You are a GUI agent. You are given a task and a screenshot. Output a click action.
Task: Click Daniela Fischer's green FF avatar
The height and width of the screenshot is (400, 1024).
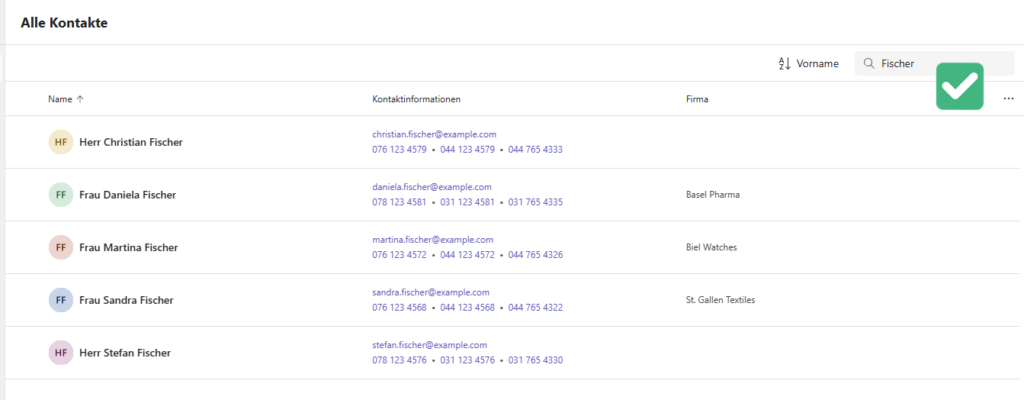[61, 195]
